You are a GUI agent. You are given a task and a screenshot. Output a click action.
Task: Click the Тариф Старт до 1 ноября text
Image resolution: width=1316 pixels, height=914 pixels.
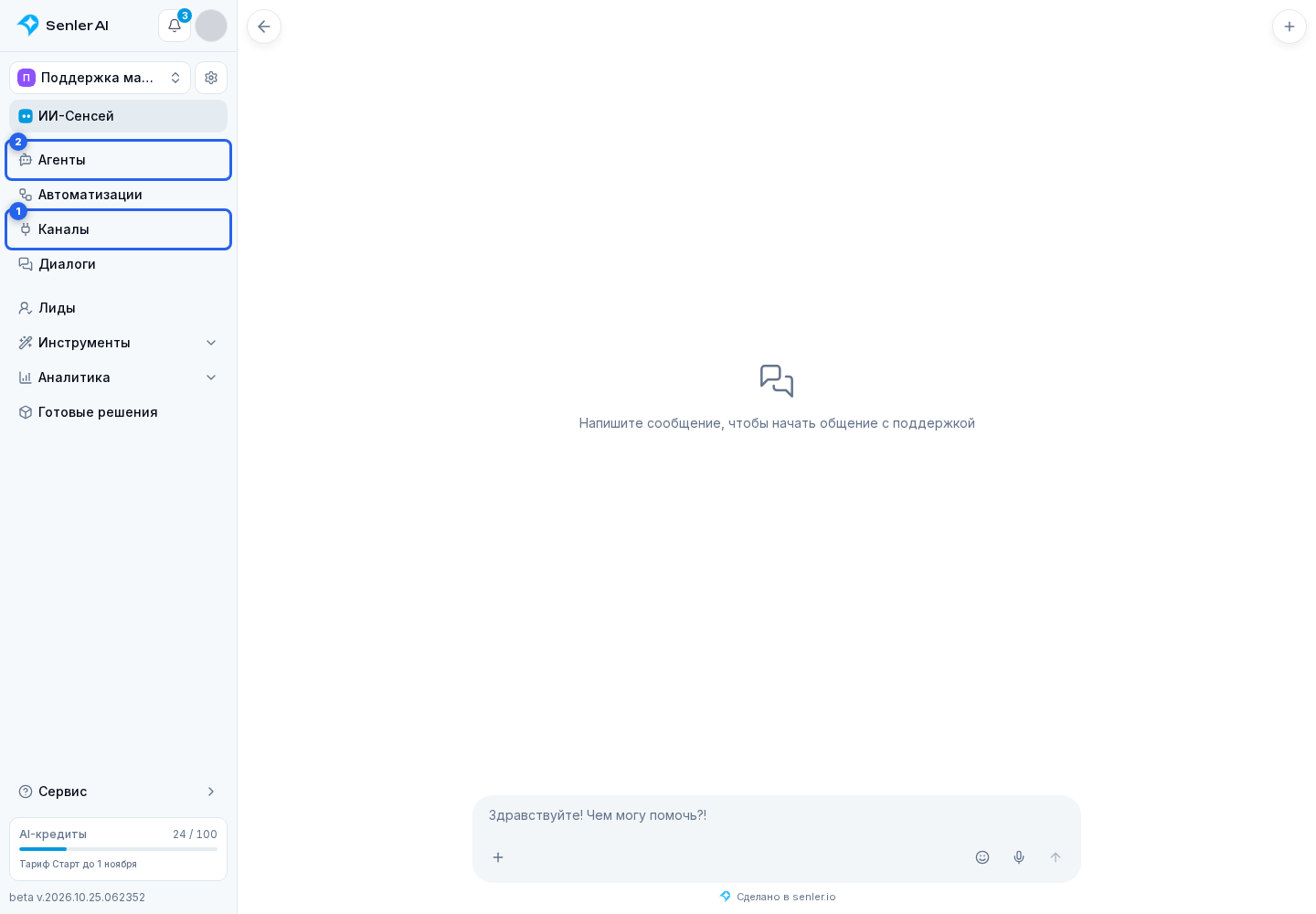(x=79, y=864)
